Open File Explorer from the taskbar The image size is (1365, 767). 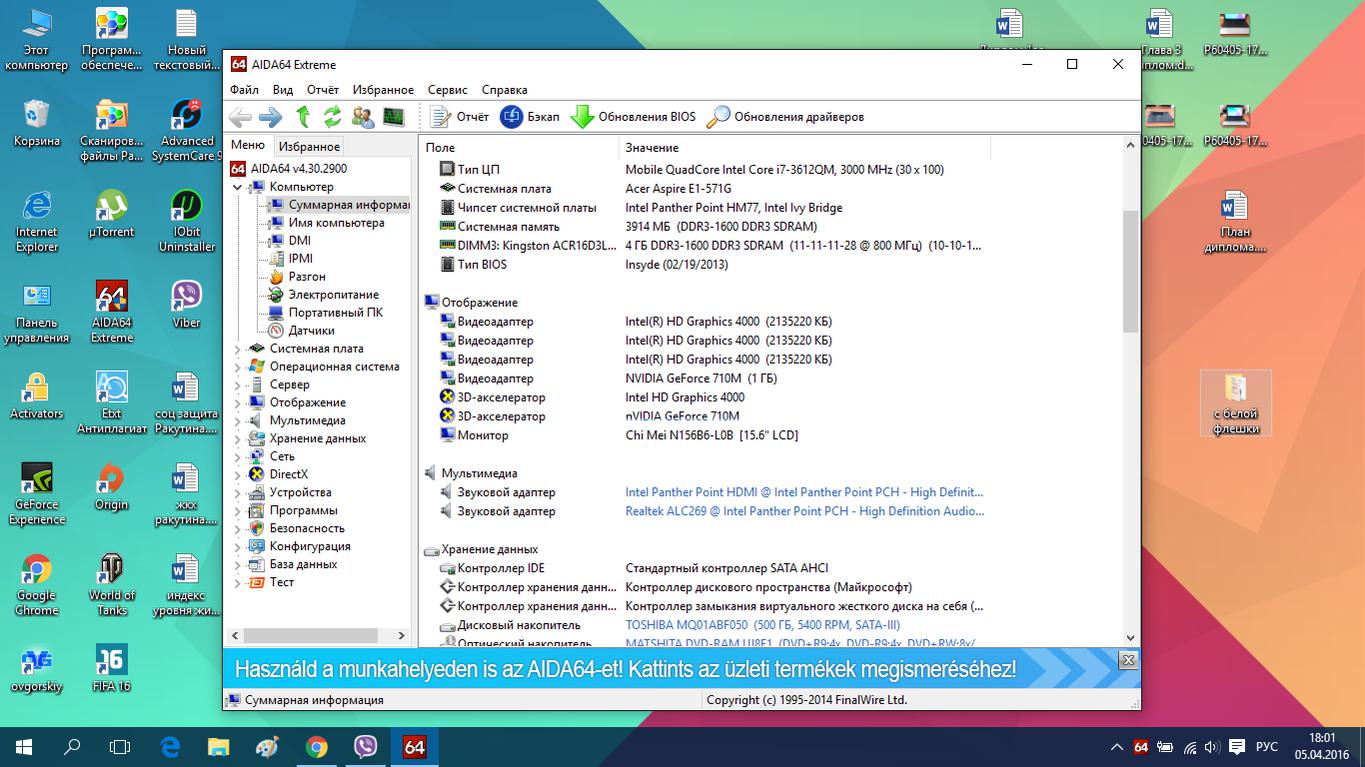point(218,747)
